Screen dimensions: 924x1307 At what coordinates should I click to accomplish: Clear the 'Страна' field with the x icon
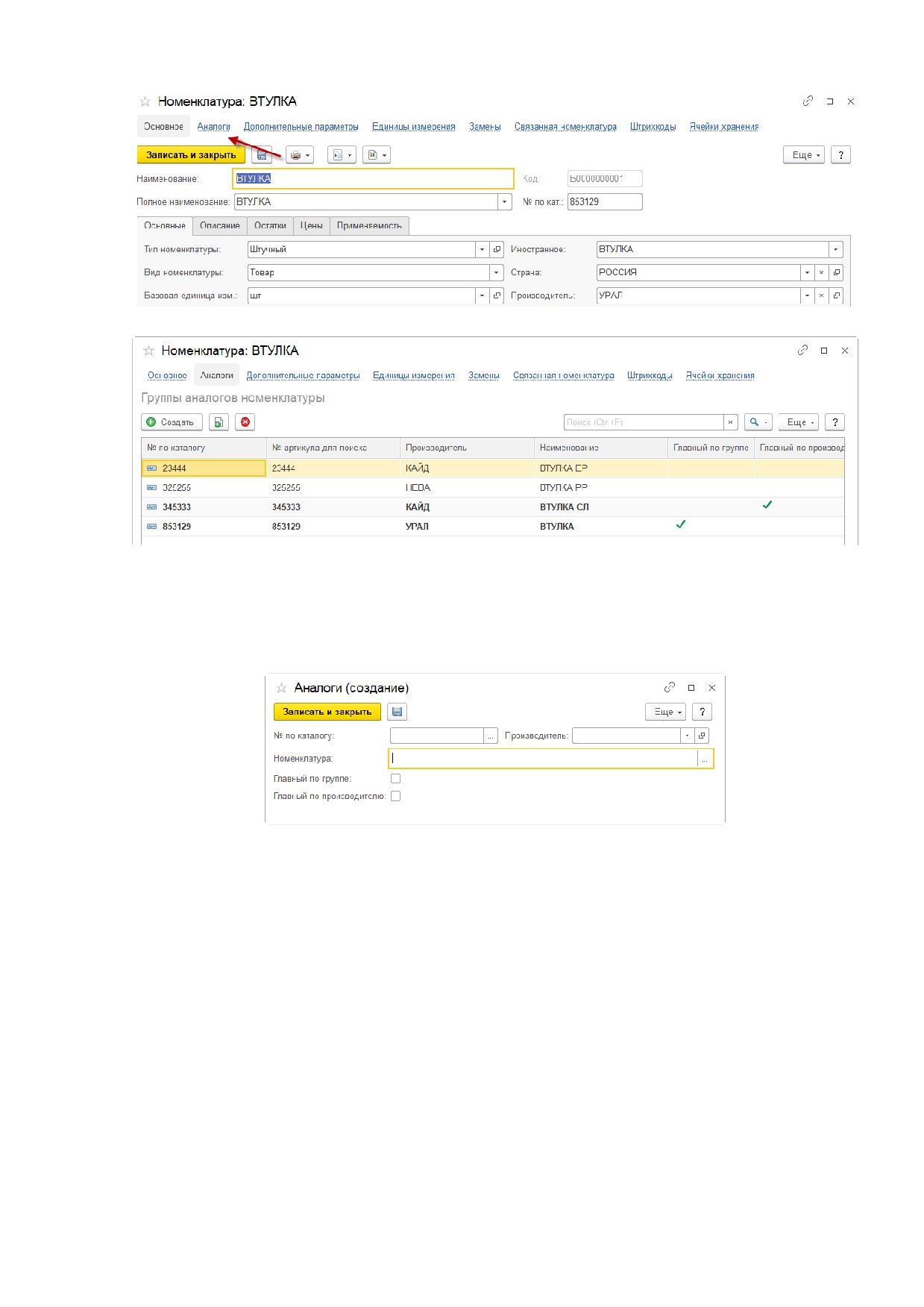[821, 272]
